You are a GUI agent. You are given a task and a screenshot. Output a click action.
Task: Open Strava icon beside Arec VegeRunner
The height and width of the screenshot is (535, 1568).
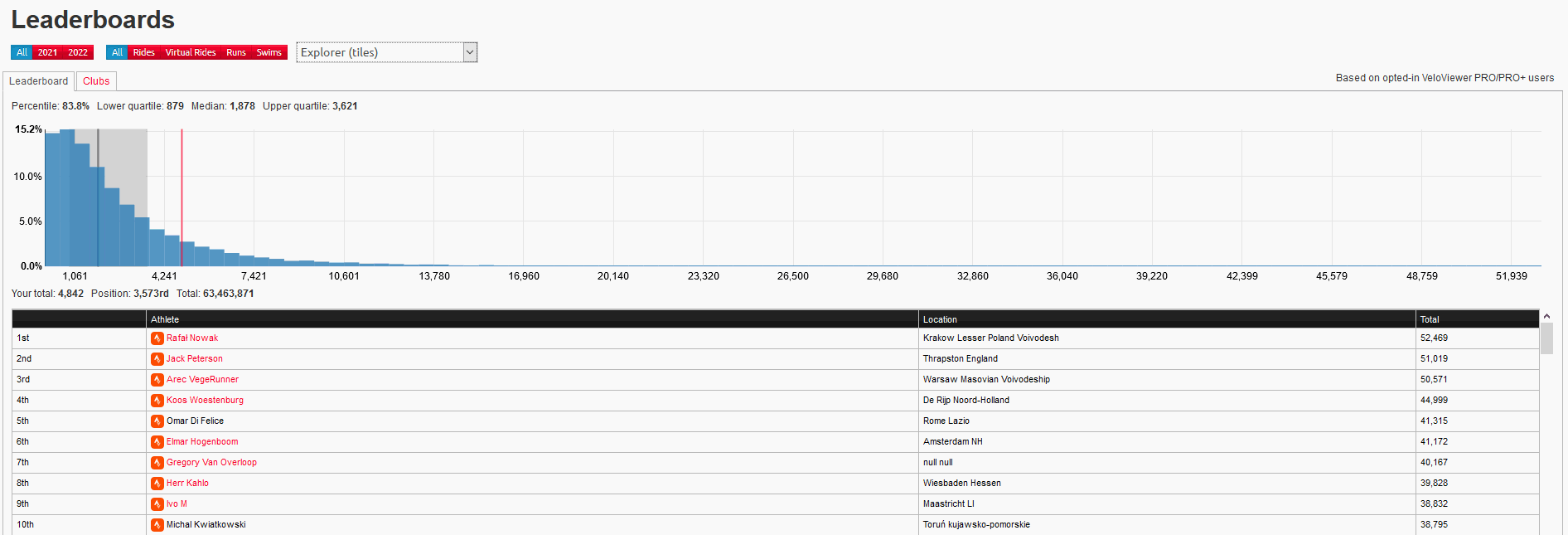click(x=157, y=380)
